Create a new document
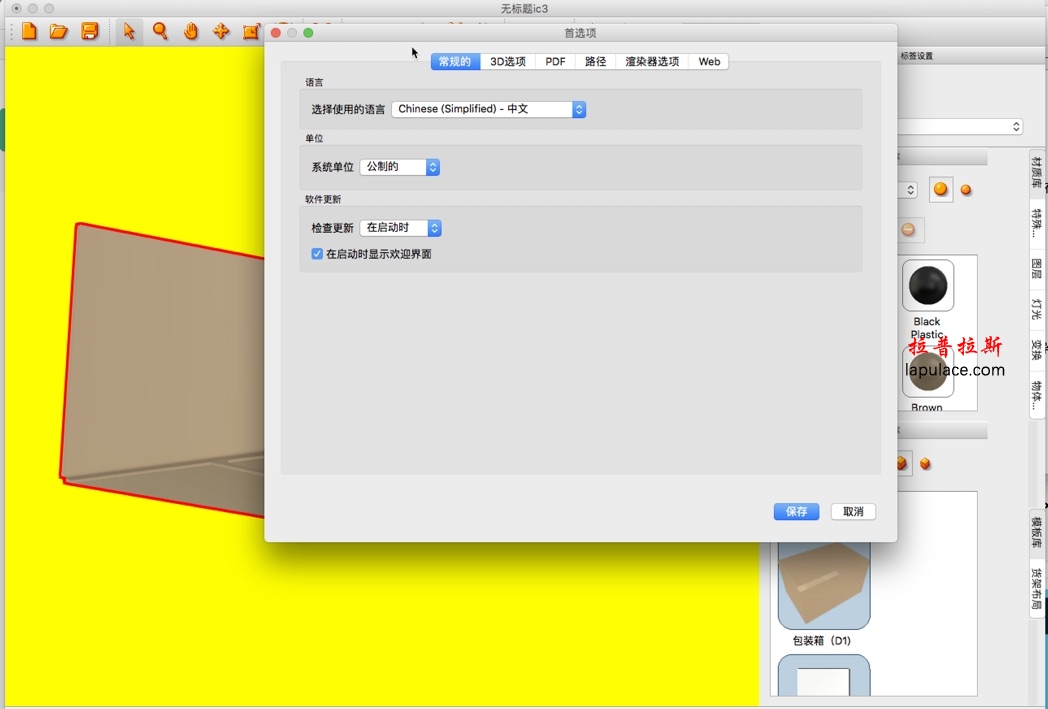1048x709 pixels. 27,31
